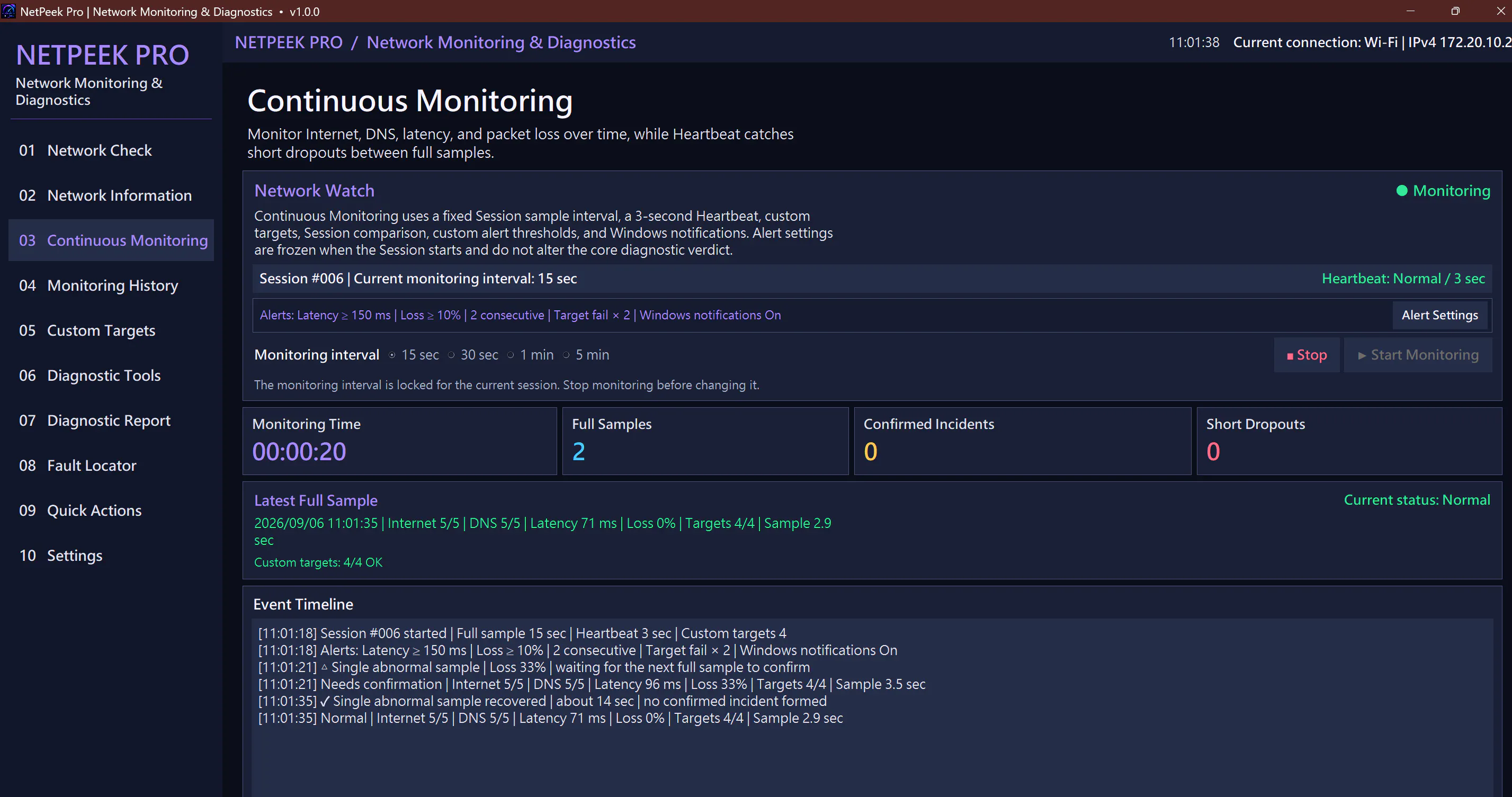Close the NetPeek Pro window
This screenshot has width=1512, height=797.
[x=1500, y=11]
